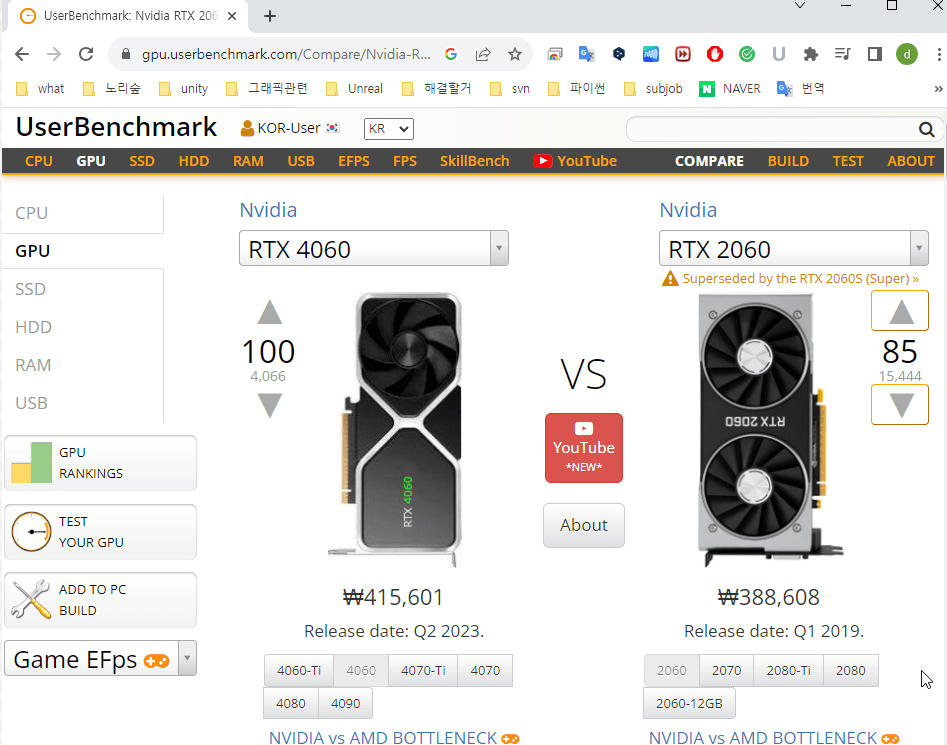Open the COMPARE nav item
947x745 pixels.
(709, 161)
